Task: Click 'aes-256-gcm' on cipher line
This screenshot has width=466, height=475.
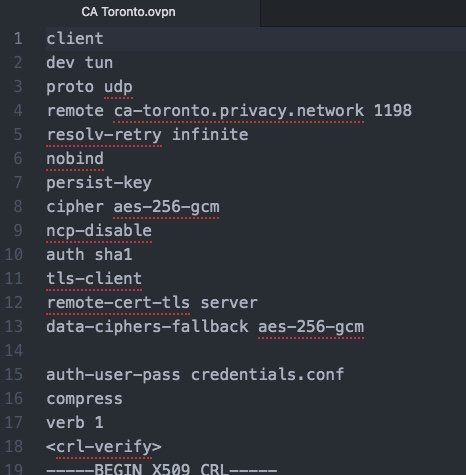Action: pyautogui.click(x=166, y=207)
